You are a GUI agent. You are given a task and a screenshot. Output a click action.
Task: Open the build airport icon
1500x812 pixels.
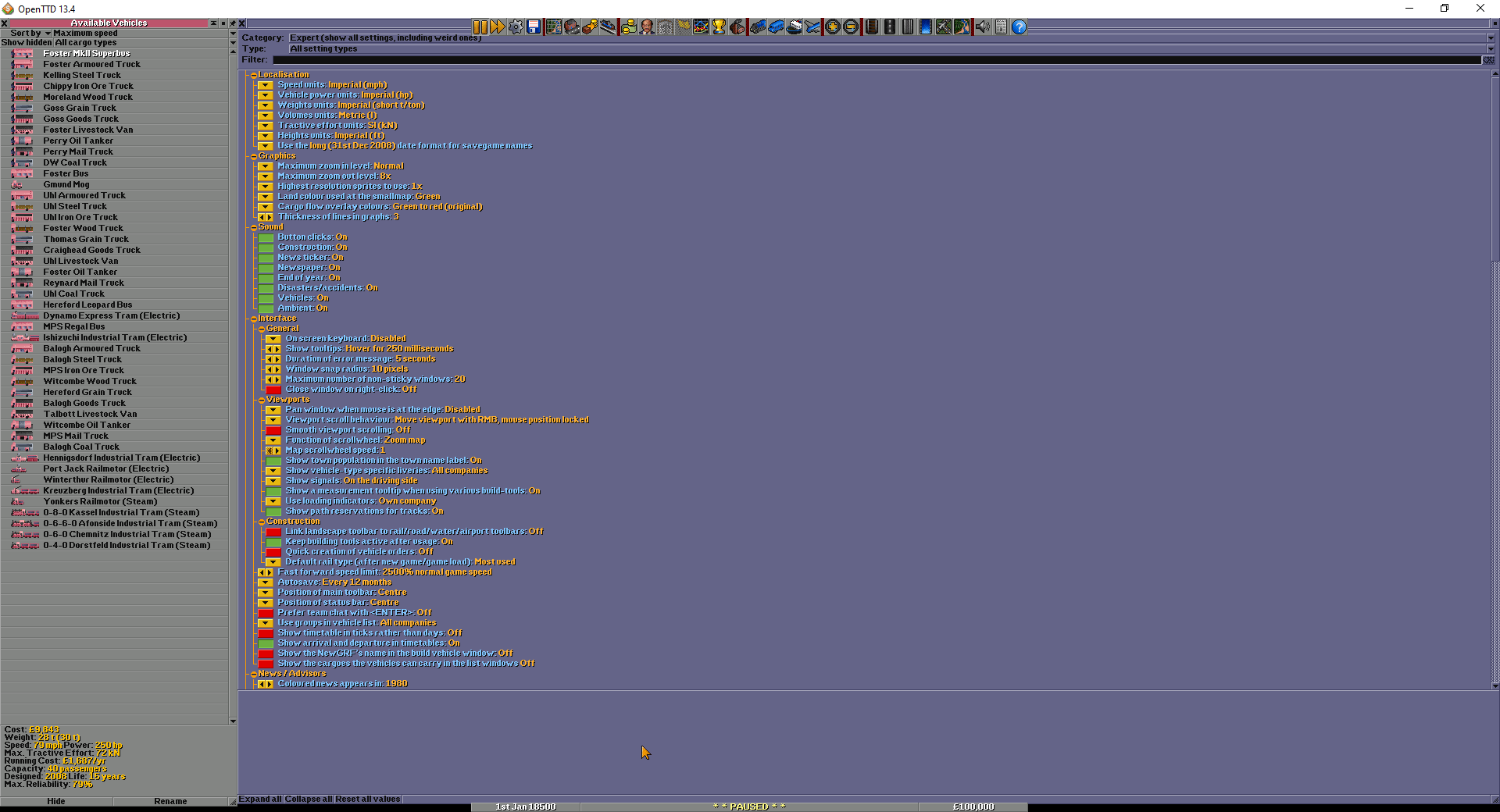point(944,27)
